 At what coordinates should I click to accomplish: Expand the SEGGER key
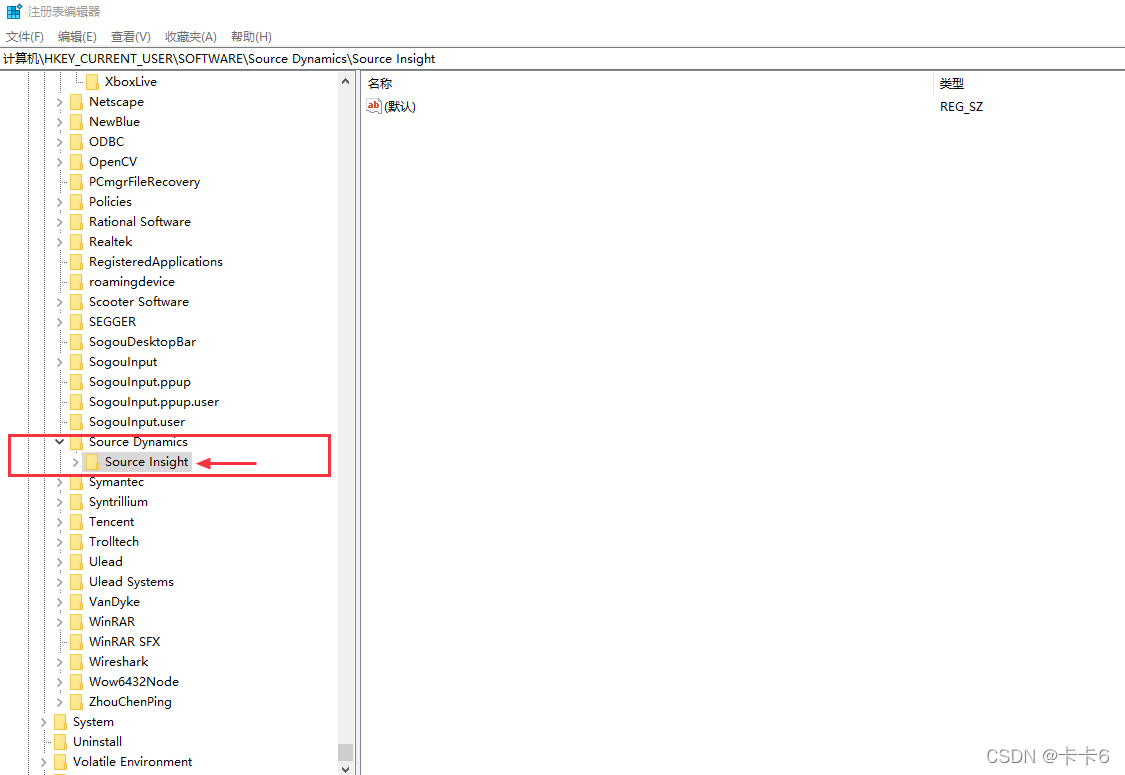60,322
